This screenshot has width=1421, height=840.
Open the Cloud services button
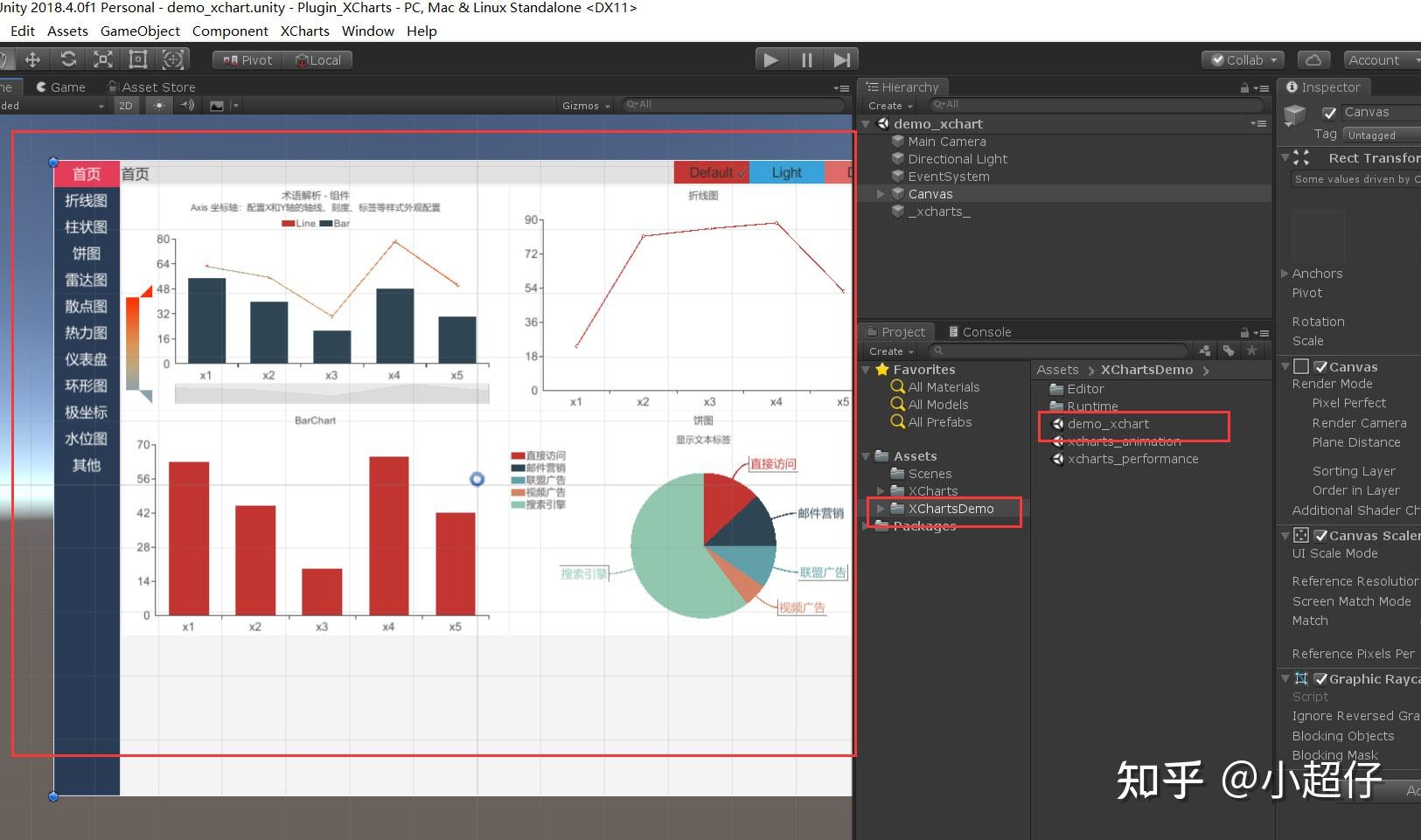(x=1313, y=59)
